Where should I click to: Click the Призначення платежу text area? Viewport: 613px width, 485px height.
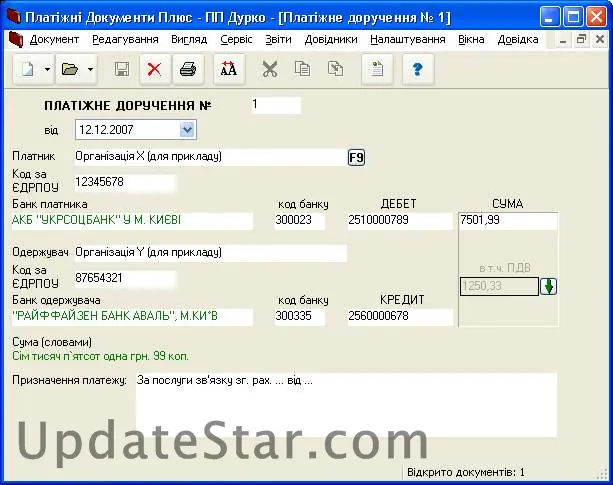click(x=346, y=405)
